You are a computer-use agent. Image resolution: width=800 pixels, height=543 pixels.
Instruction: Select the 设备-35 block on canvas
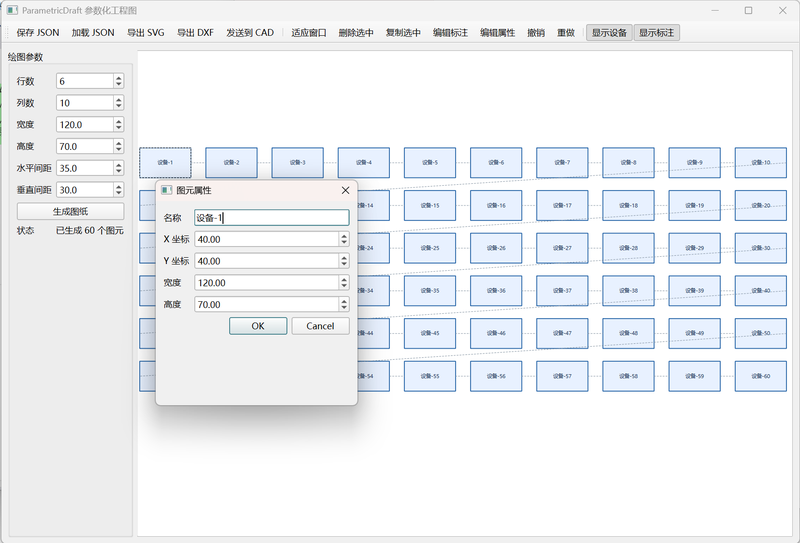[x=430, y=291]
